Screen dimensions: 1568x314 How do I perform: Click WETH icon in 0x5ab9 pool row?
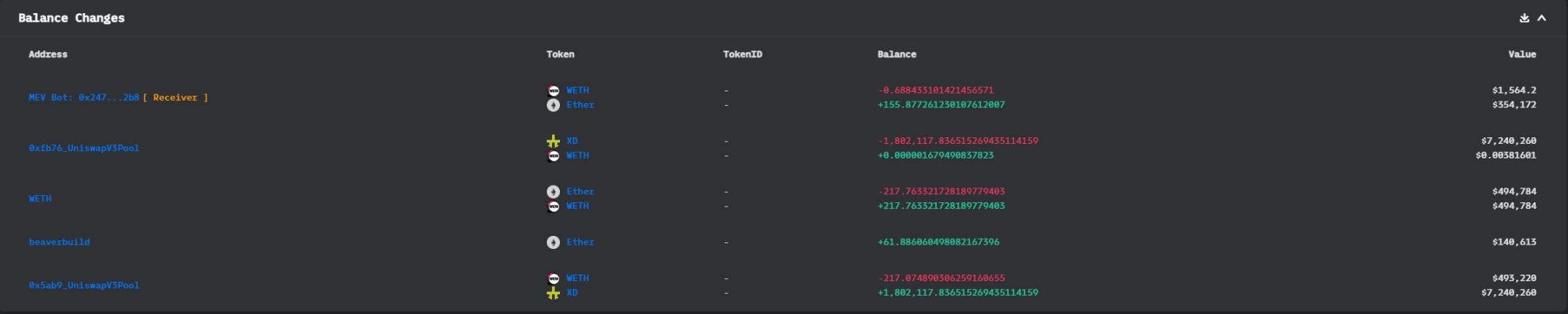coord(553,278)
